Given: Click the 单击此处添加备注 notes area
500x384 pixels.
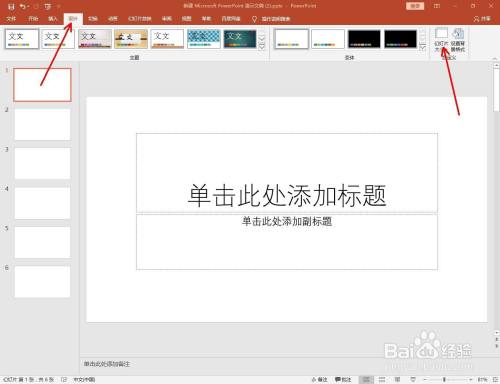Looking at the screenshot, I should pos(107,364).
